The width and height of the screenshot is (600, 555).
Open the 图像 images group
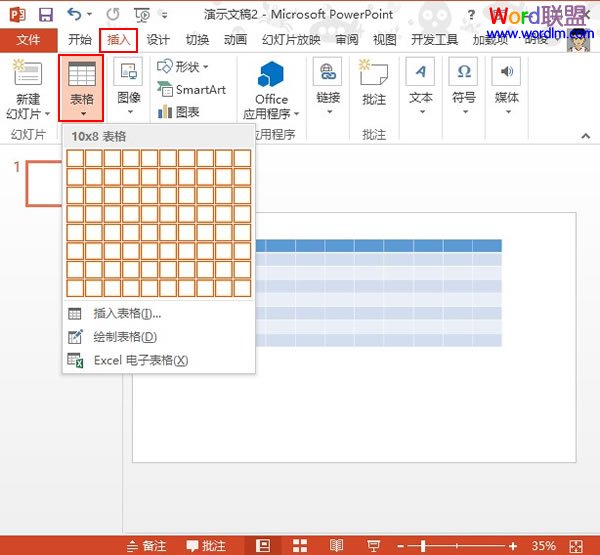point(129,87)
